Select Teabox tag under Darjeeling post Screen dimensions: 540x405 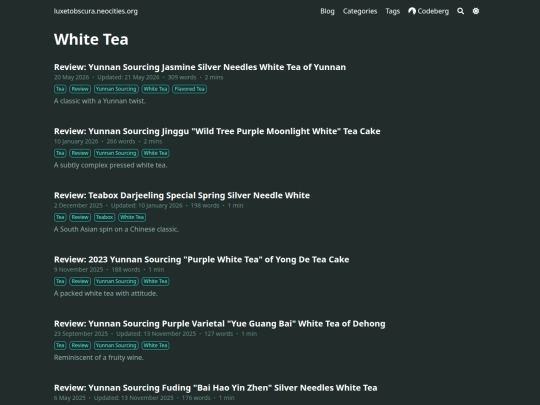(104, 217)
